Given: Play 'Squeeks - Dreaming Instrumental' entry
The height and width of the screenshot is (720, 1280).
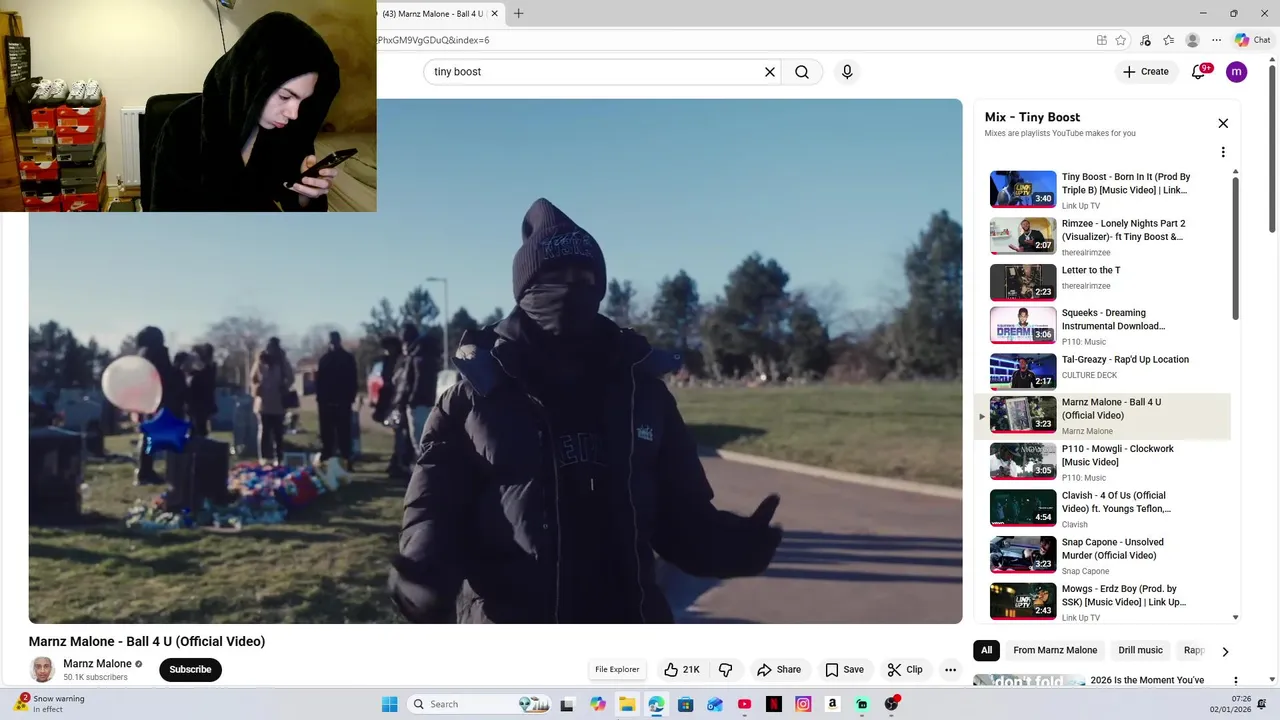Looking at the screenshot, I should tap(1104, 326).
